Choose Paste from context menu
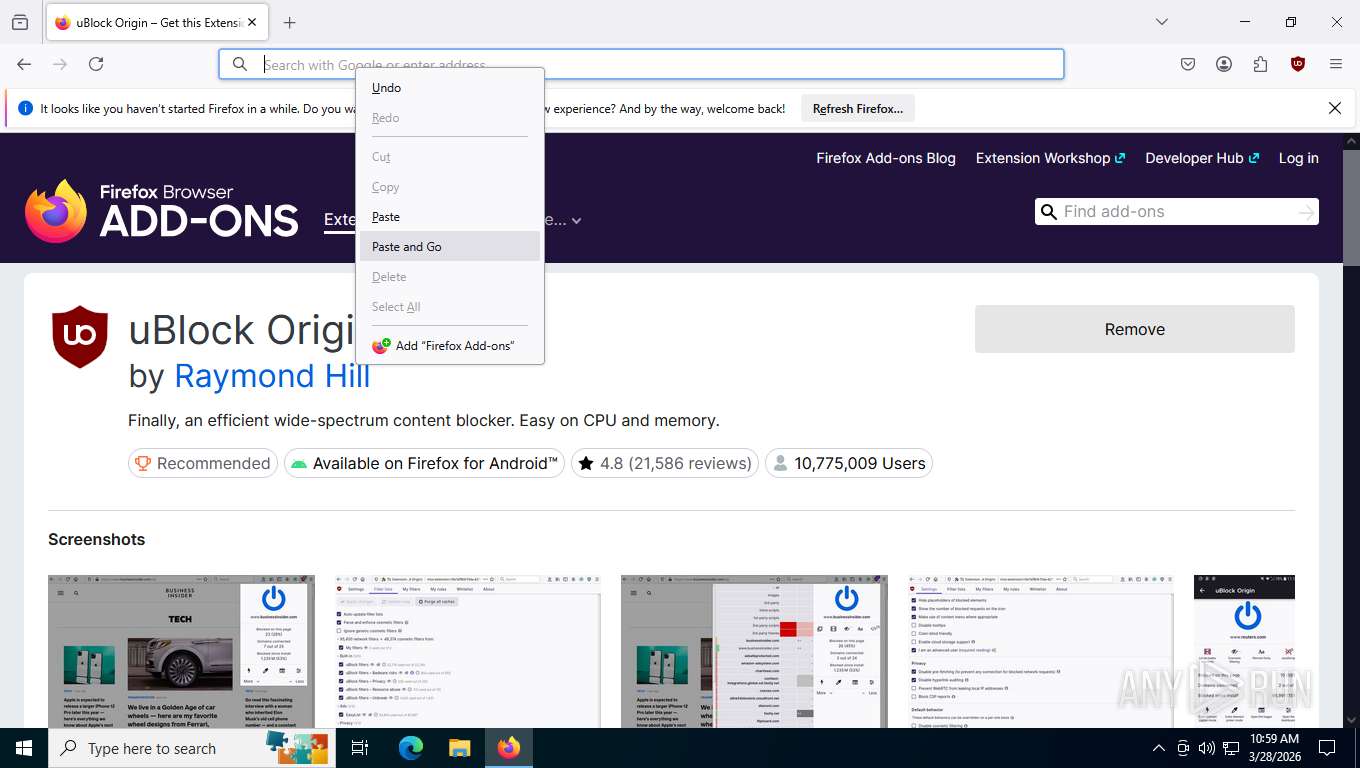This screenshot has width=1360, height=768. (450, 217)
